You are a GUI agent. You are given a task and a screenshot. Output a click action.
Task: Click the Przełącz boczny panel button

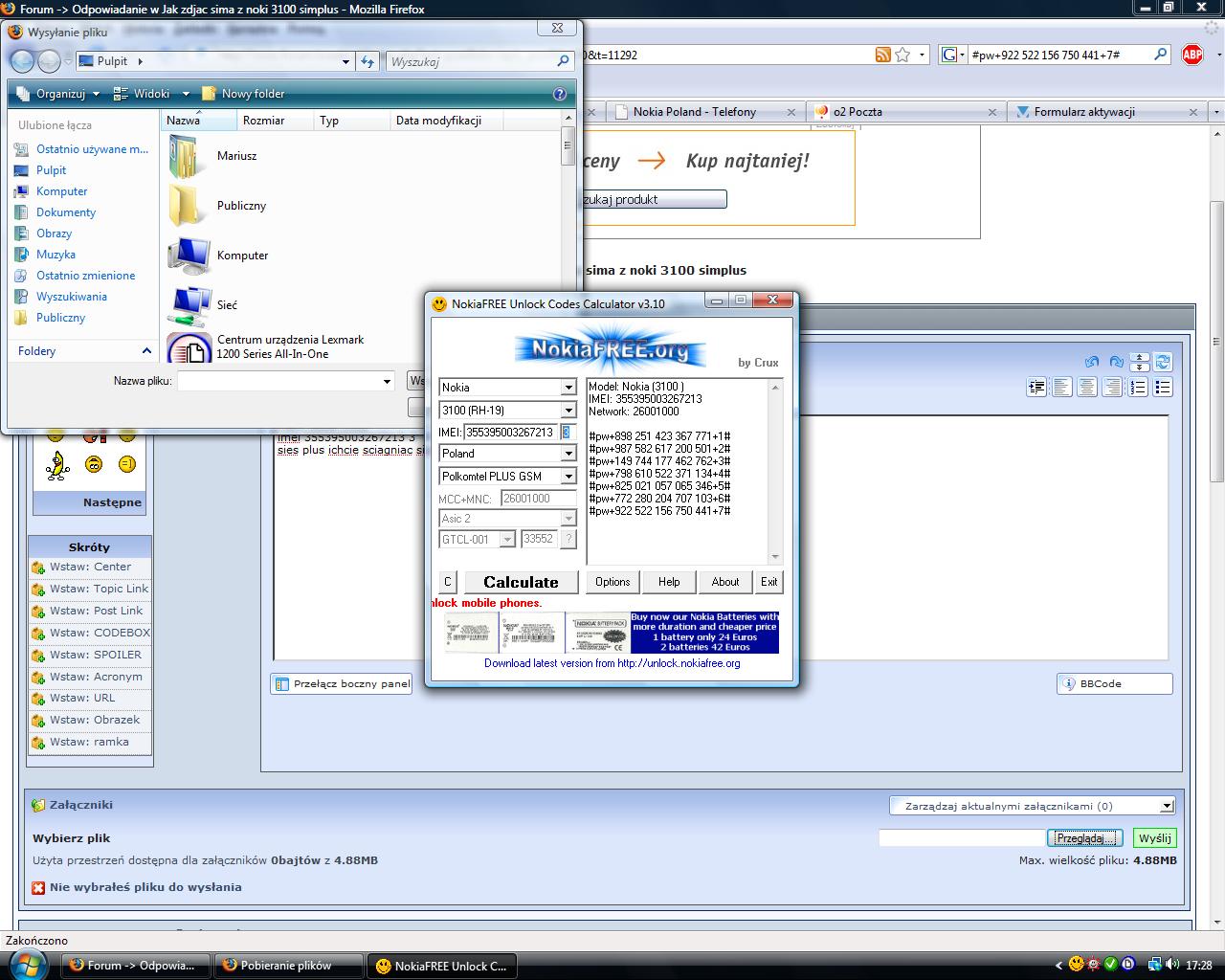point(342,683)
